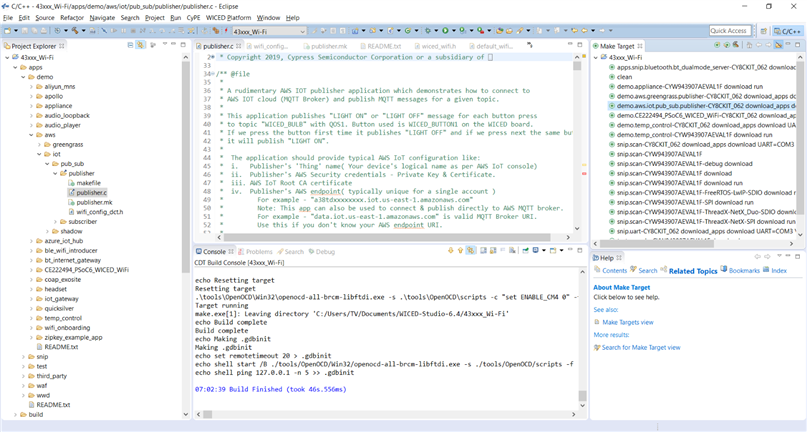807x432 pixels.
Task: Click Search for Make Target view link
Action: point(640,347)
